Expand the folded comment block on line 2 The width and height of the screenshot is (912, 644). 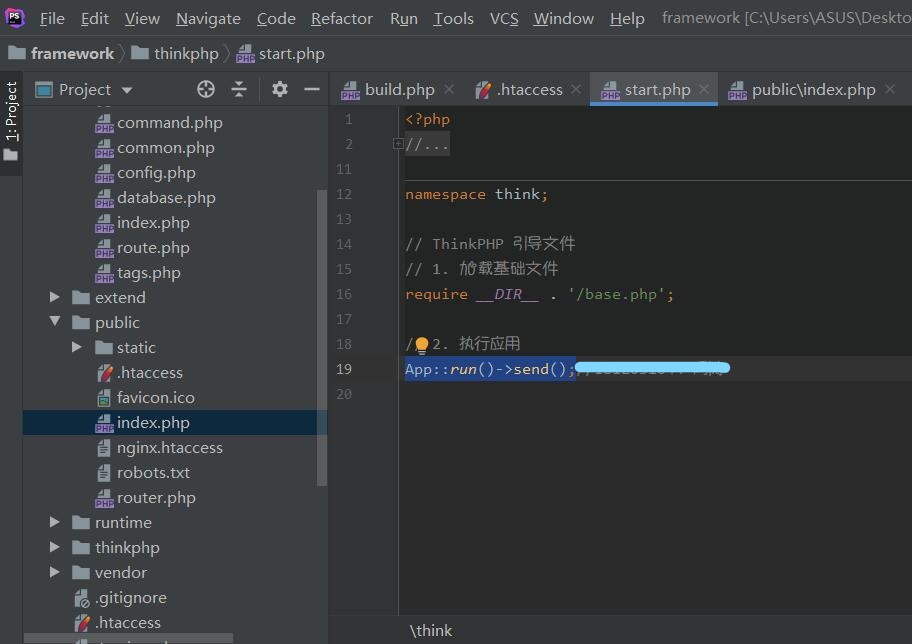point(398,143)
